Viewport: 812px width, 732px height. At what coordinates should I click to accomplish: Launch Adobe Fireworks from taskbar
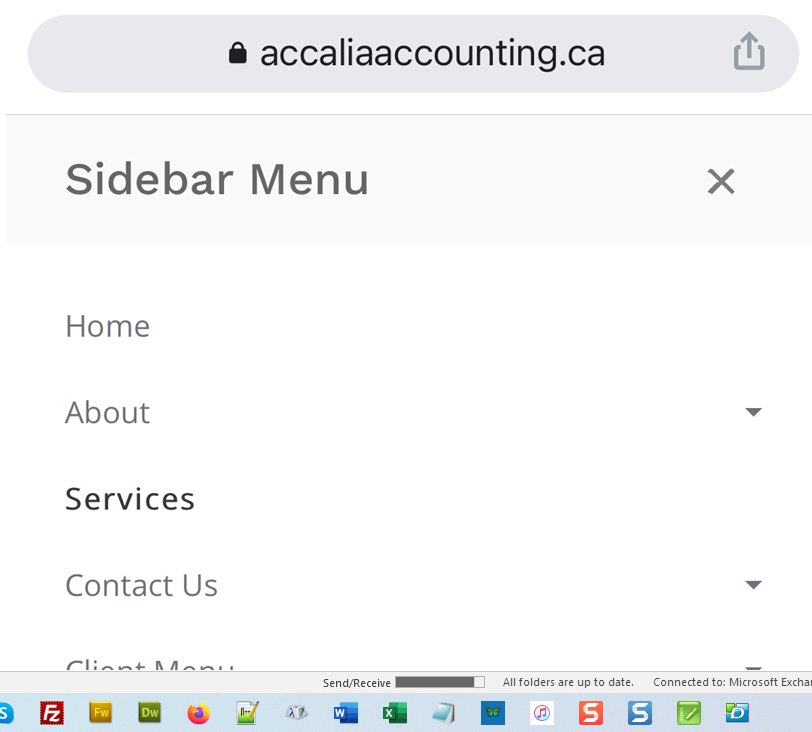click(101, 713)
